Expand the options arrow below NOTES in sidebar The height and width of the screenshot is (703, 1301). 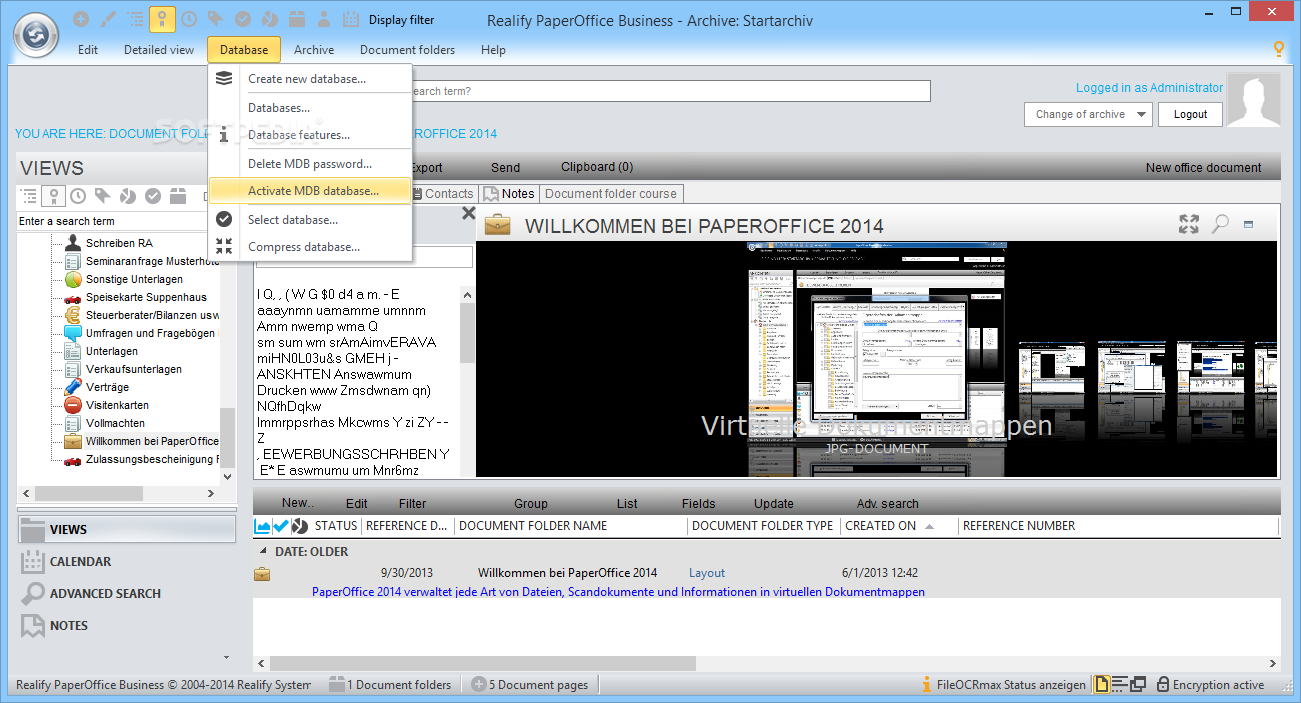227,657
